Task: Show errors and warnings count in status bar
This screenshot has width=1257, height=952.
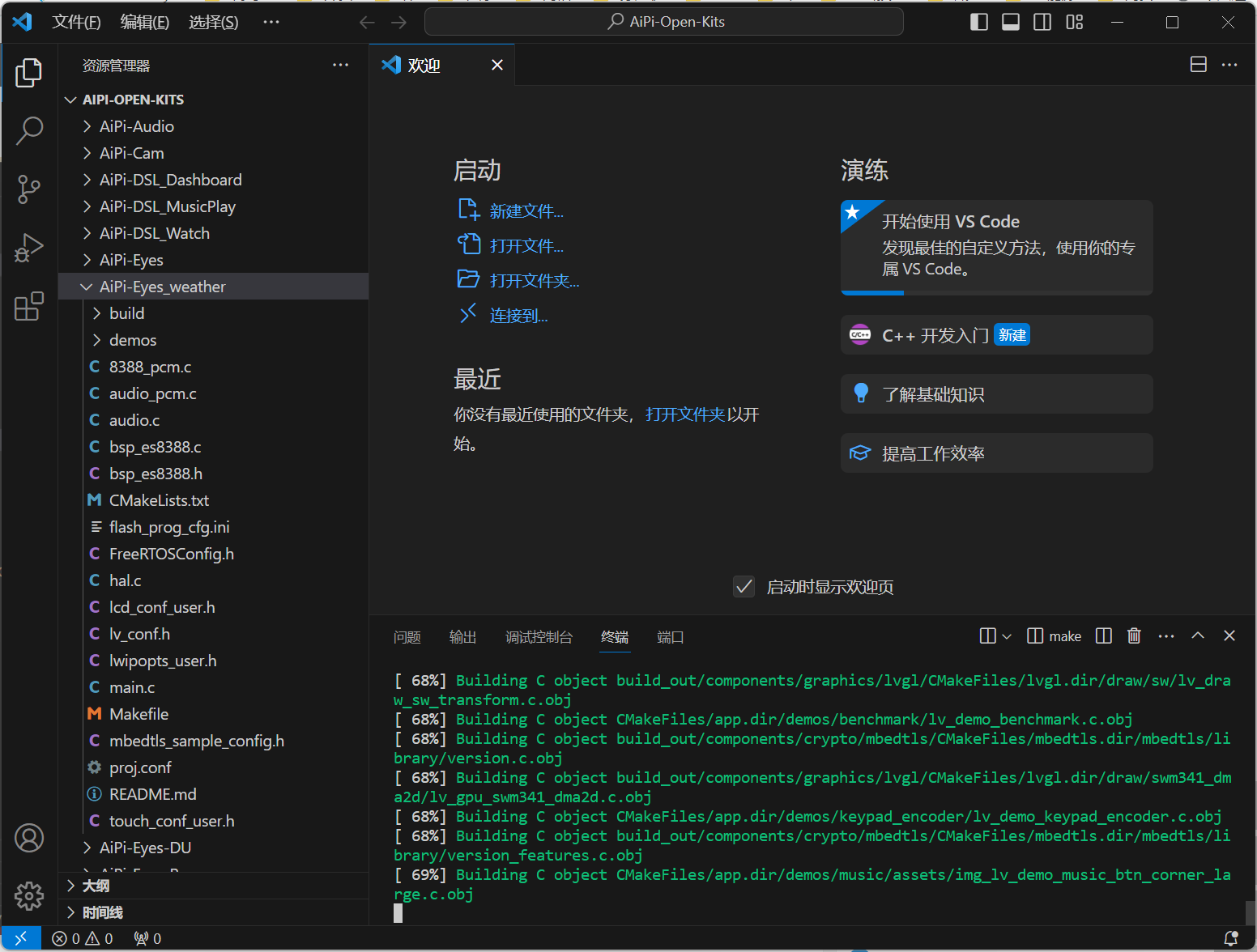Action: point(83,938)
